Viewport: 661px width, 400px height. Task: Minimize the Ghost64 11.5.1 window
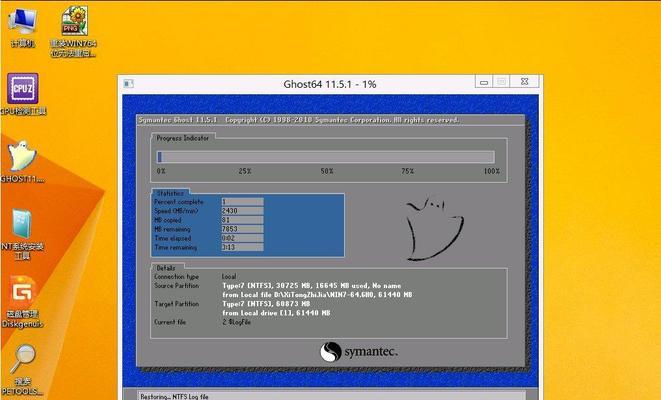484,82
